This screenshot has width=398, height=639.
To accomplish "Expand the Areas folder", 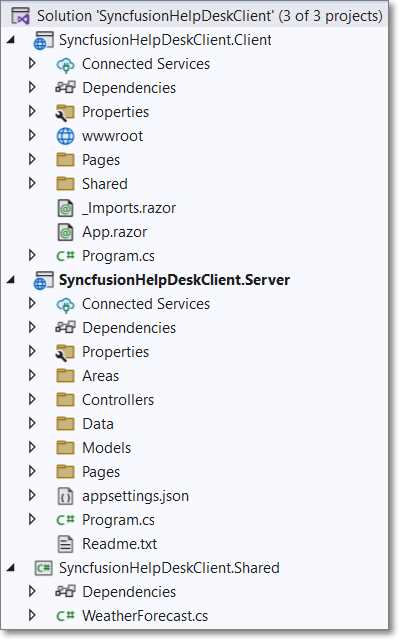I will pos(32,375).
